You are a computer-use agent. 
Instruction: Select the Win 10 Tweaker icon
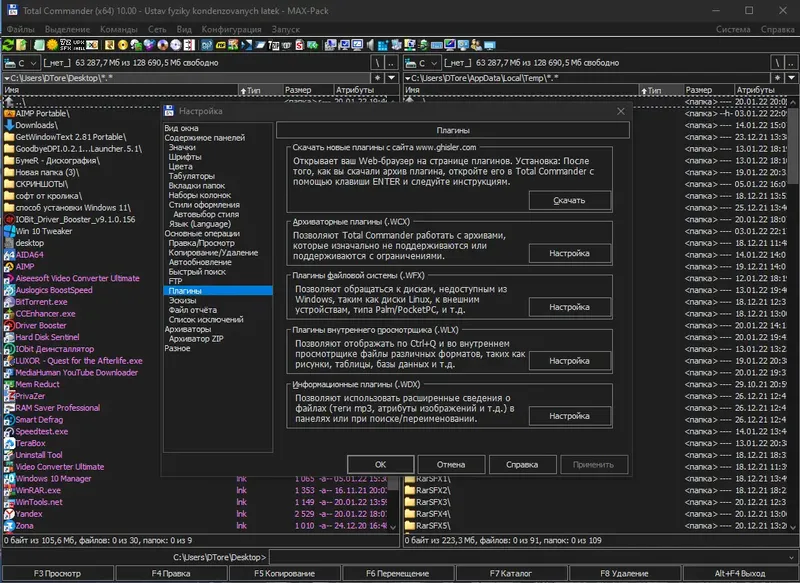(9, 231)
